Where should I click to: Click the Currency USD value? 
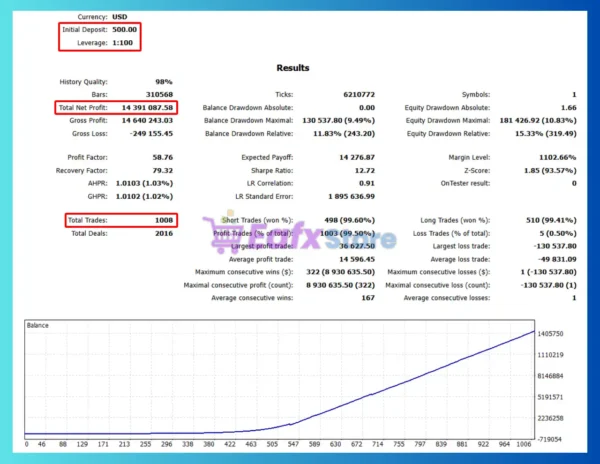(119, 17)
